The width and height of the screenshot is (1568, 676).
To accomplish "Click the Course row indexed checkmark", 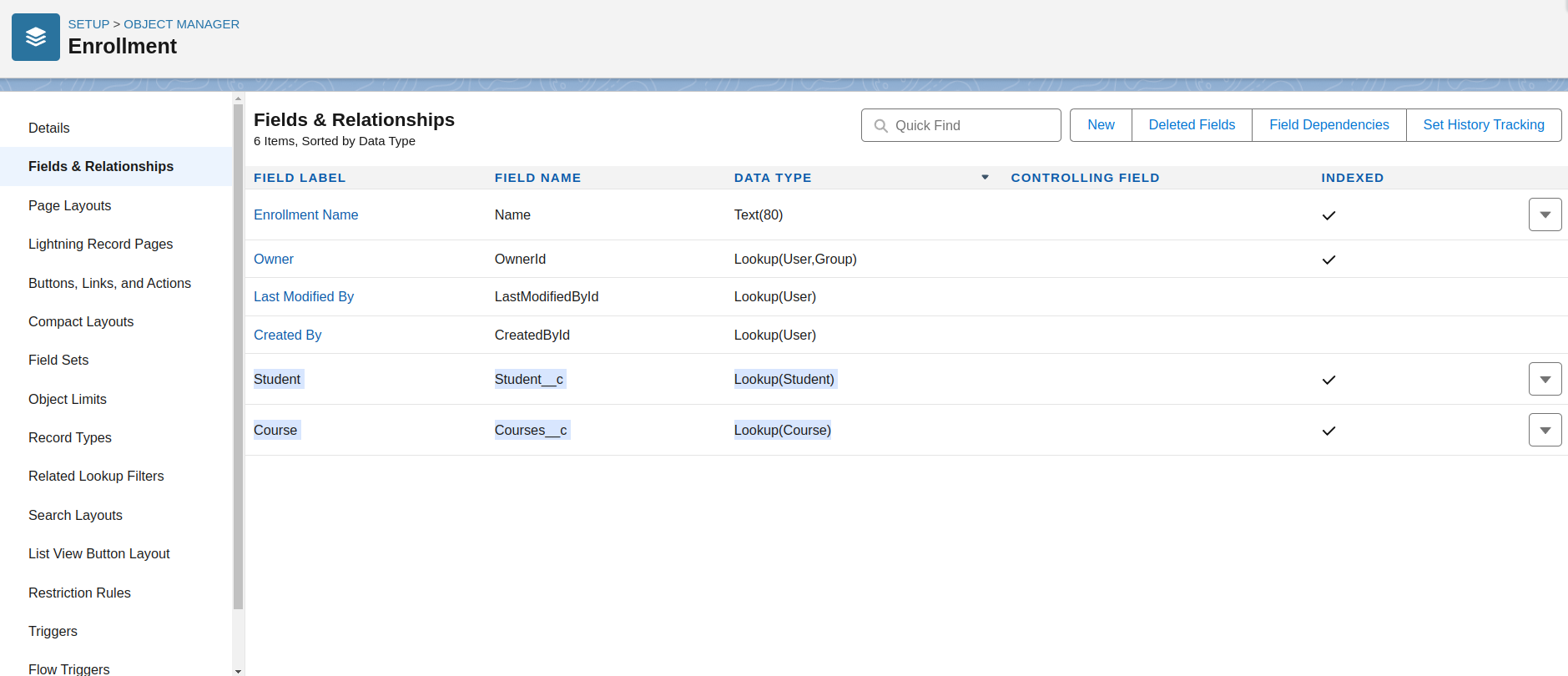I will click(x=1329, y=431).
